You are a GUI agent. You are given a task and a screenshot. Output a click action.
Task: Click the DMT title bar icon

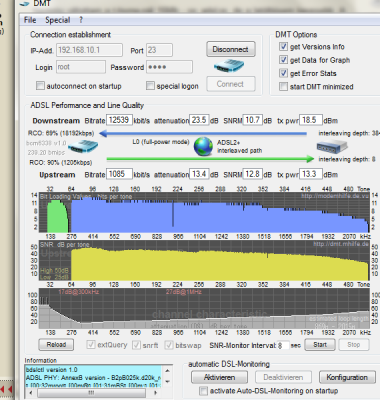(24, 3)
